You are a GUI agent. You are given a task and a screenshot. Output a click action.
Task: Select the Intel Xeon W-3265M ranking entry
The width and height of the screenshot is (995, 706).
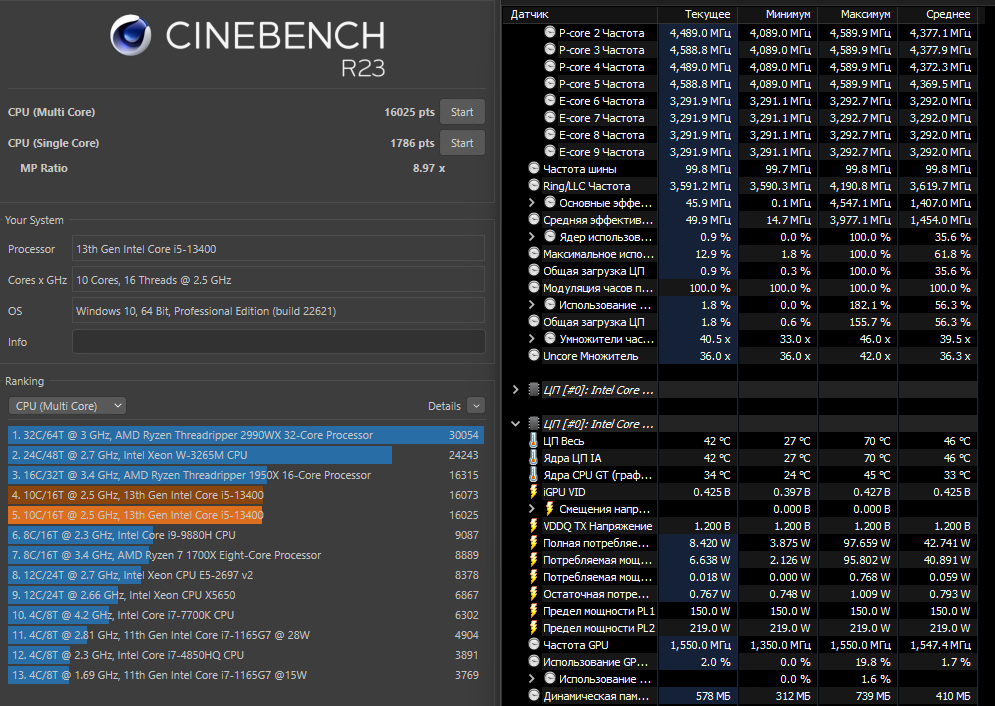246,455
